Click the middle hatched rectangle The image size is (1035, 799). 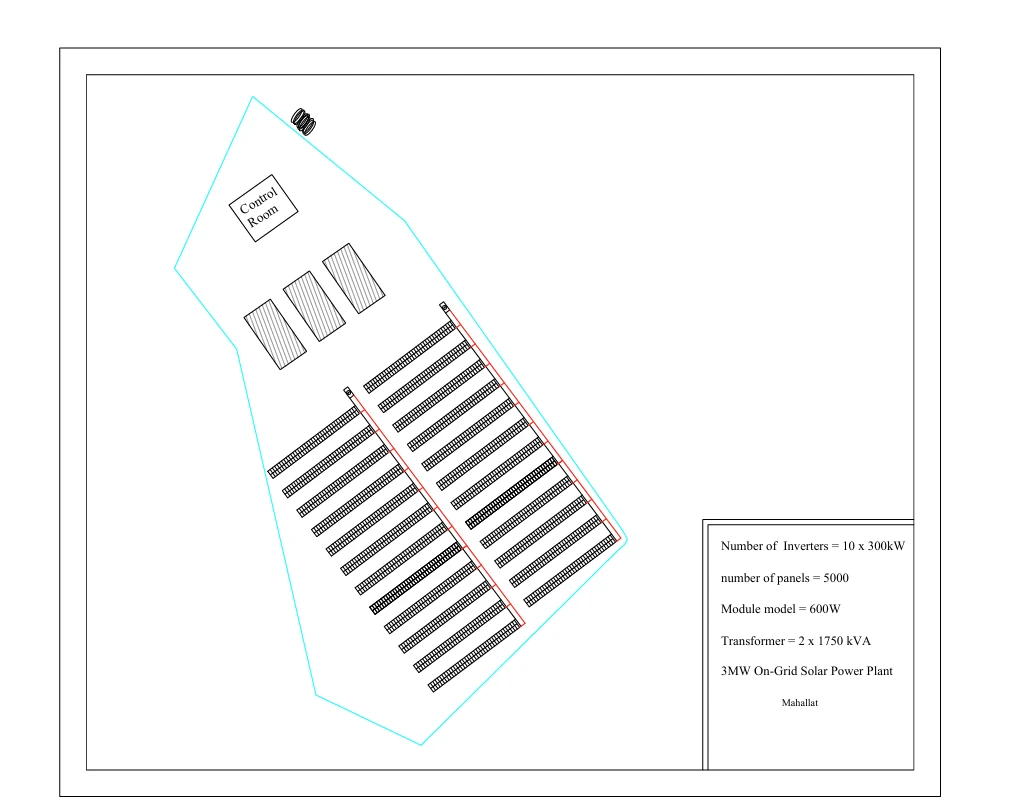314,306
